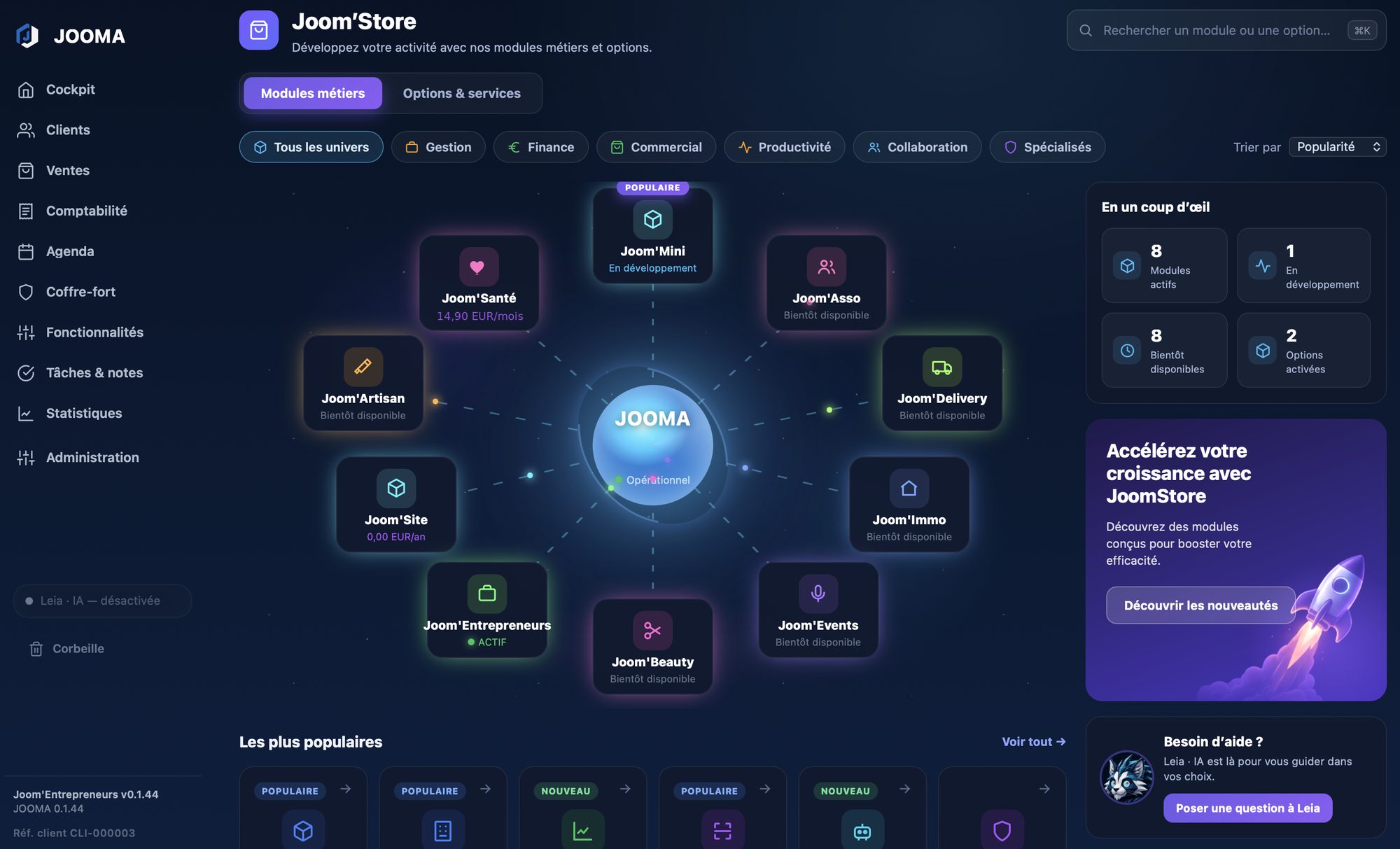Click the Leia wolf avatar
The width and height of the screenshot is (1400, 849).
pyautogui.click(x=1127, y=777)
